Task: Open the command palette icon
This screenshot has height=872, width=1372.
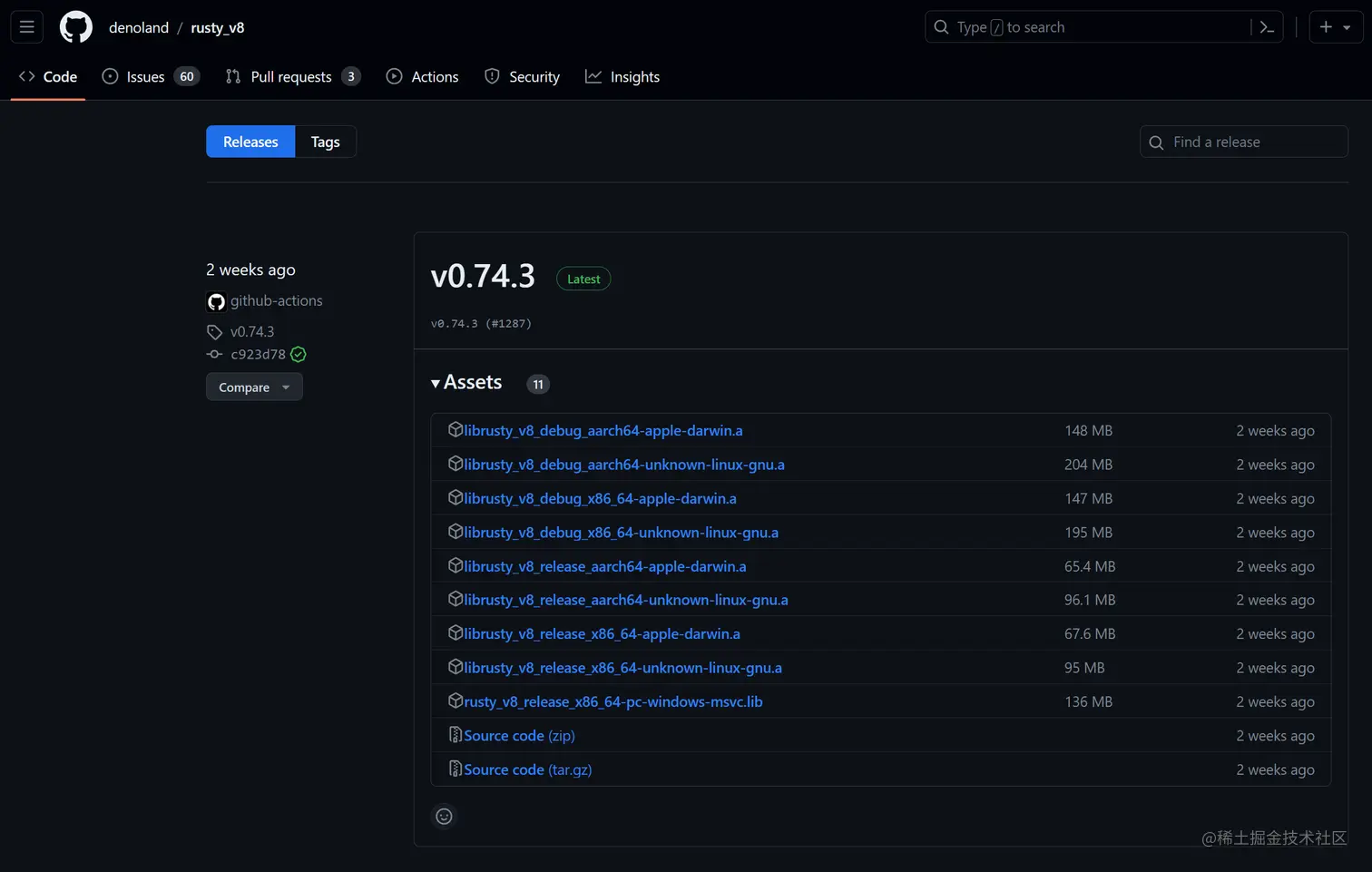Action: [1267, 27]
